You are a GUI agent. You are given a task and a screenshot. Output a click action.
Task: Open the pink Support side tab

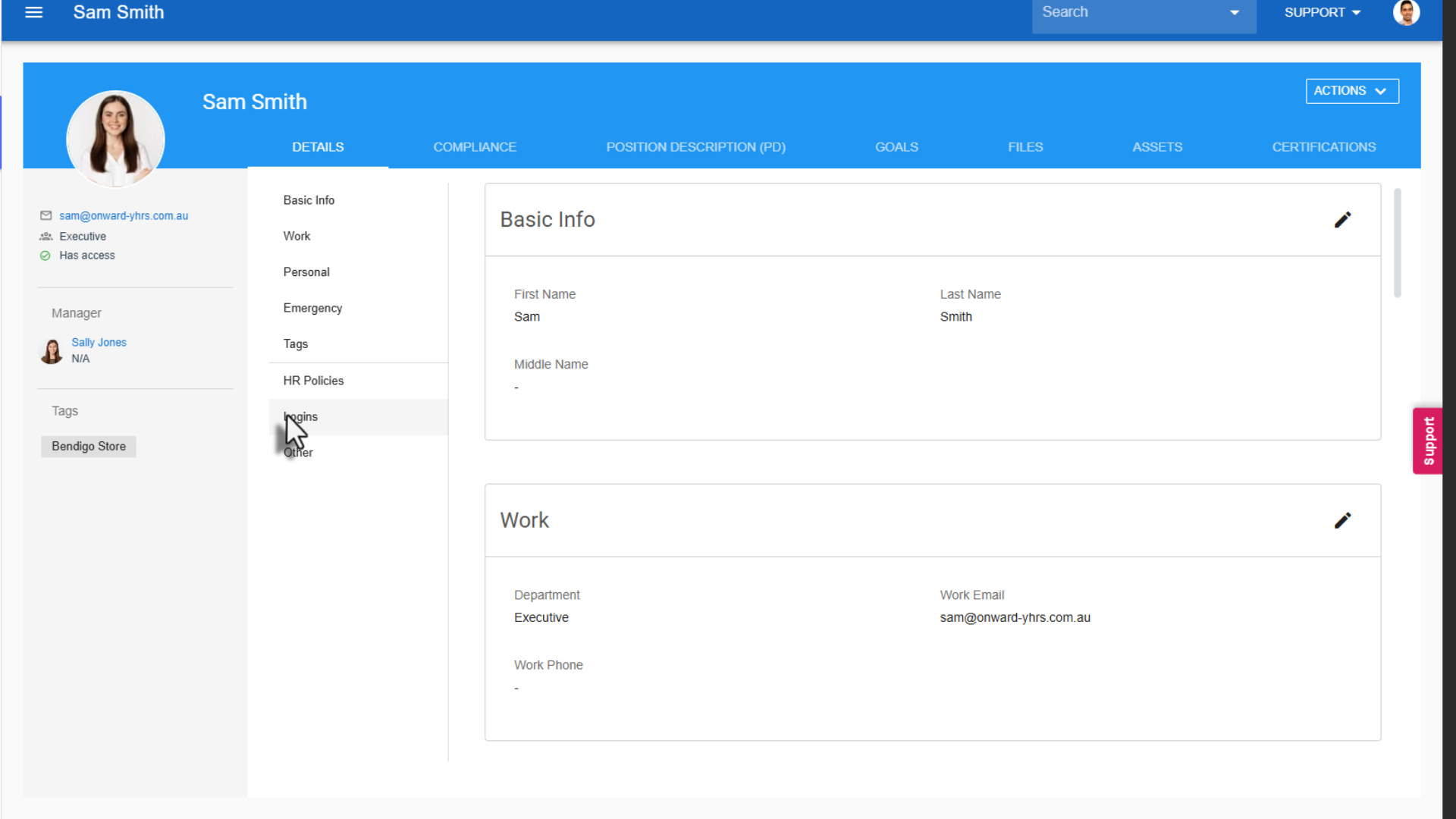pos(1428,441)
